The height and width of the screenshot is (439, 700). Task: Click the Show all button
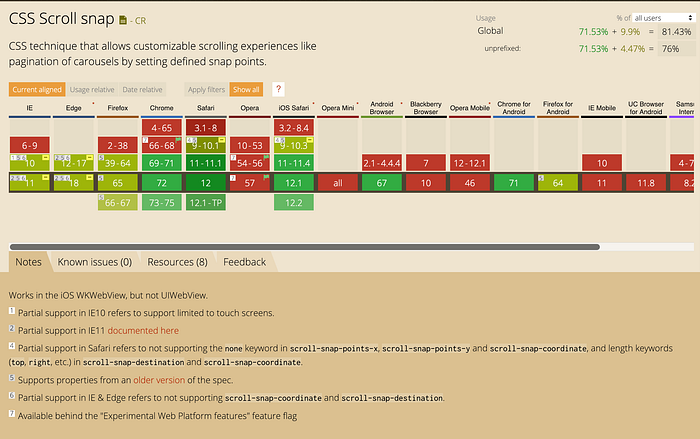246,89
